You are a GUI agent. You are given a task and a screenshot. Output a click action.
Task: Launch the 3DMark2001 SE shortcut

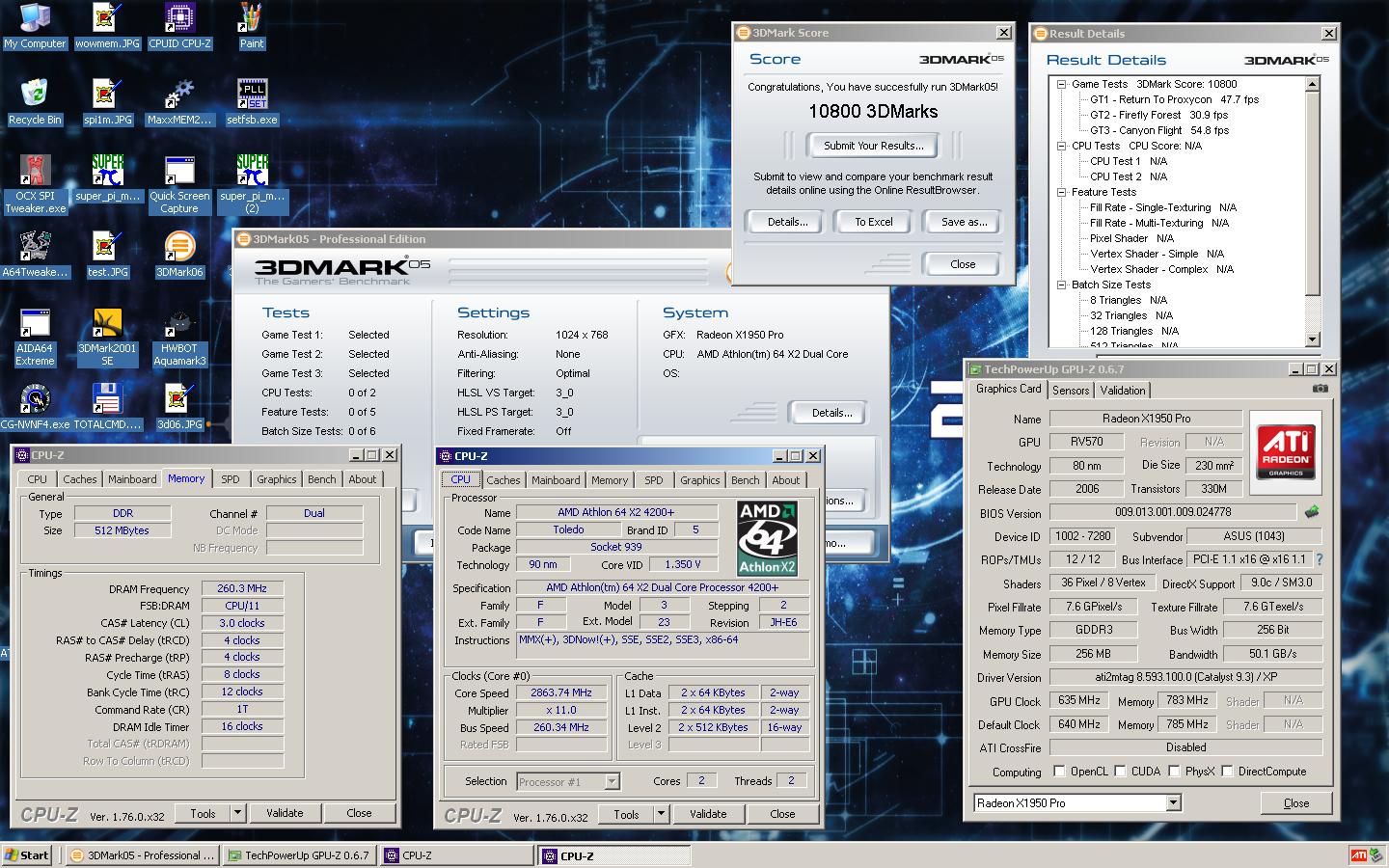pyautogui.click(x=107, y=338)
